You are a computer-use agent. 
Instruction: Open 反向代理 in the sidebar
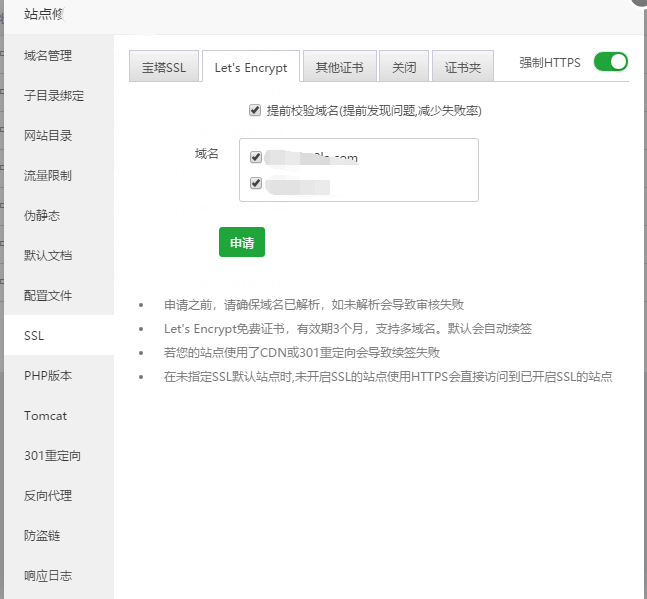point(48,496)
